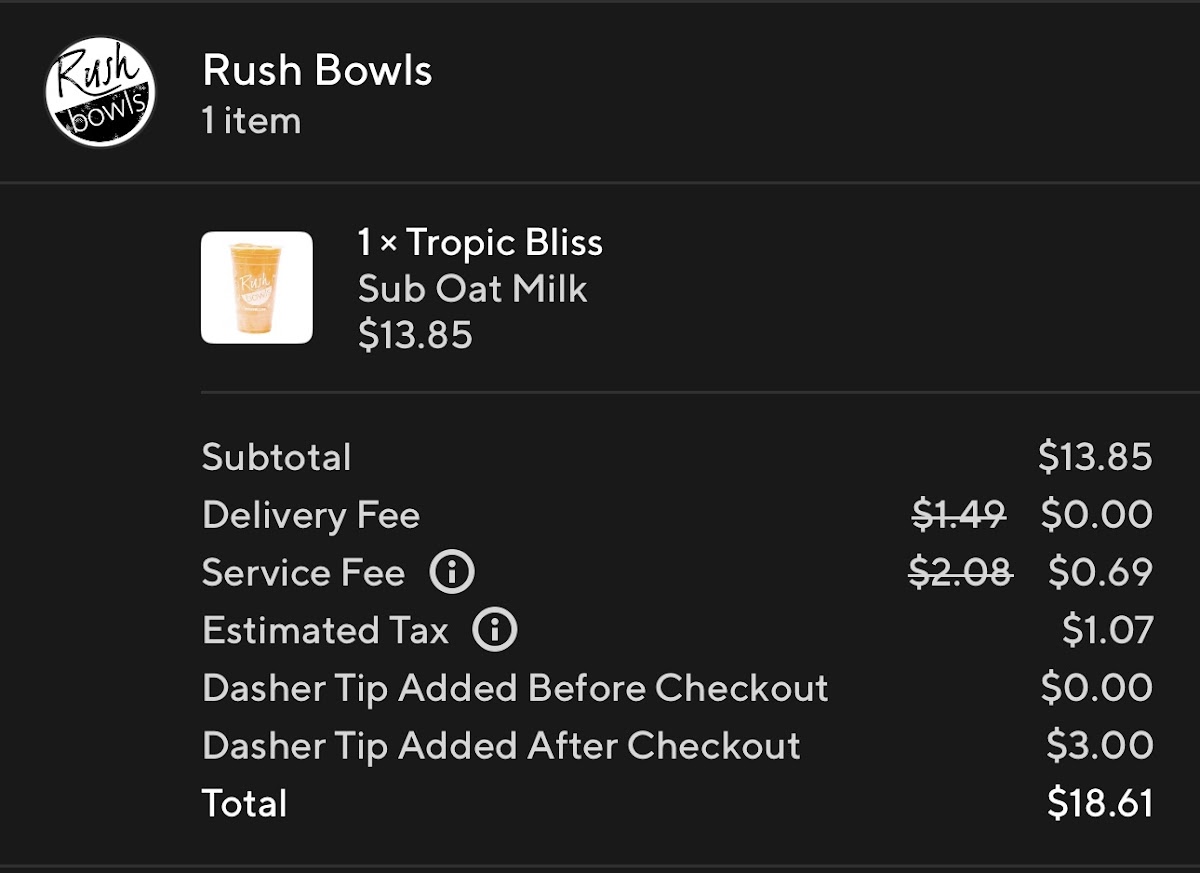Click the Subtotal row
The image size is (1200, 873).
[x=276, y=457]
